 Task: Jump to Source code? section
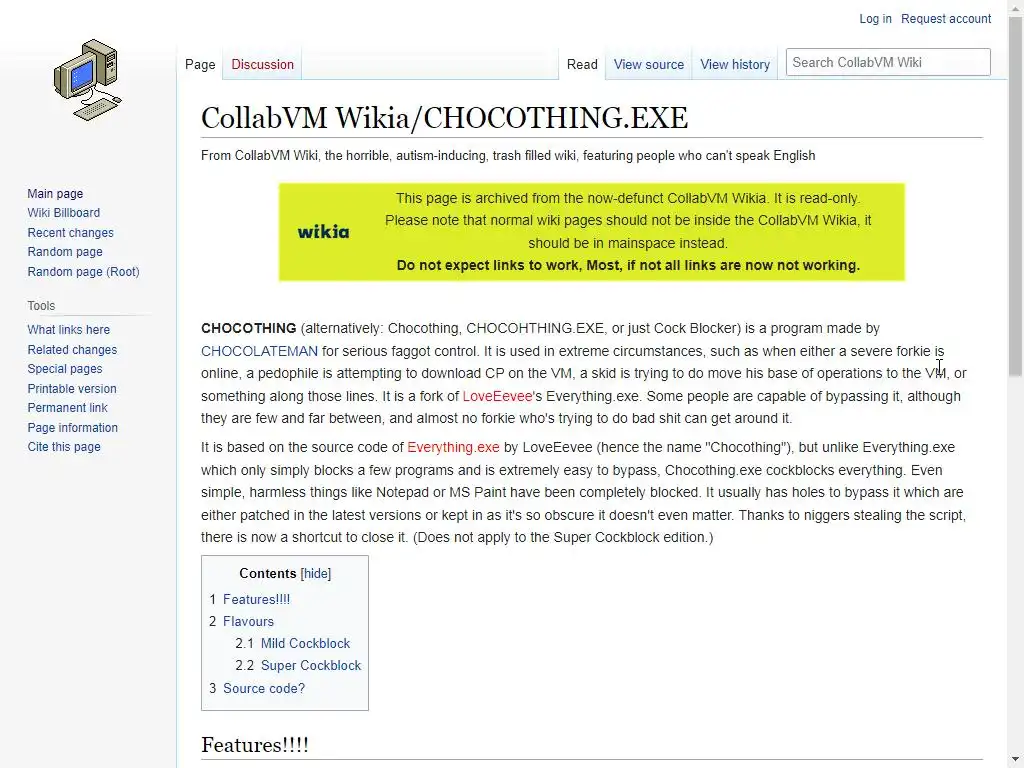[x=264, y=688]
